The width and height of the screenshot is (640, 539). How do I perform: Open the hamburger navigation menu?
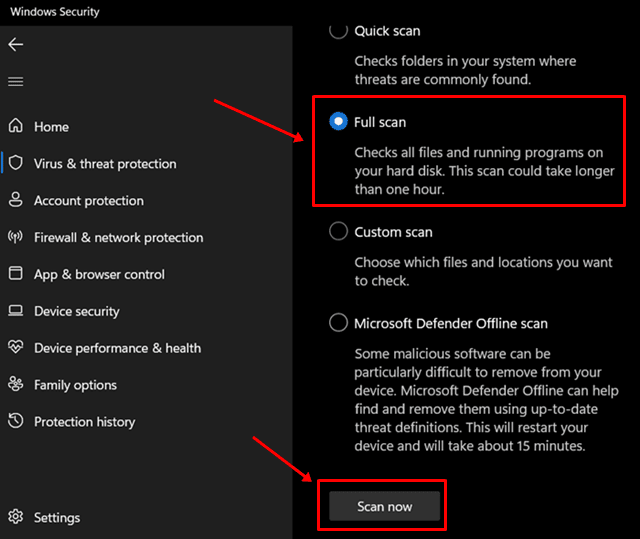tap(15, 82)
